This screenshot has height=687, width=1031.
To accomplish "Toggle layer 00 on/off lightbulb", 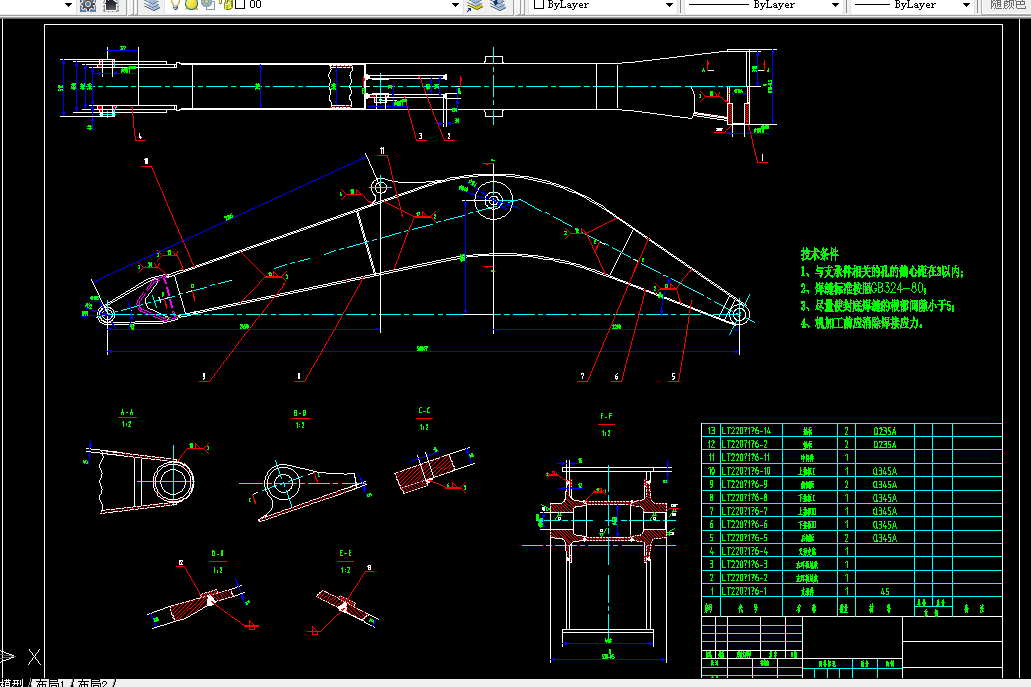I will click(175, 5).
